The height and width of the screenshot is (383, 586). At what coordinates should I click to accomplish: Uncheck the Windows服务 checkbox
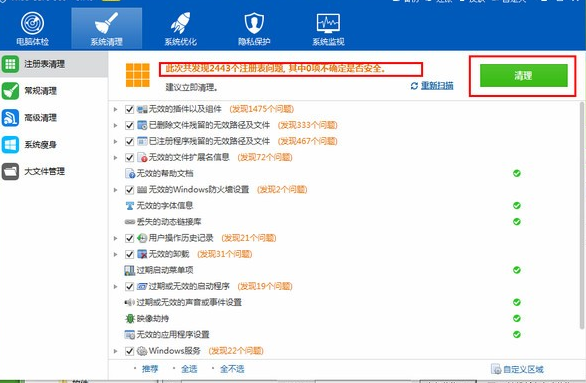[x=129, y=351]
